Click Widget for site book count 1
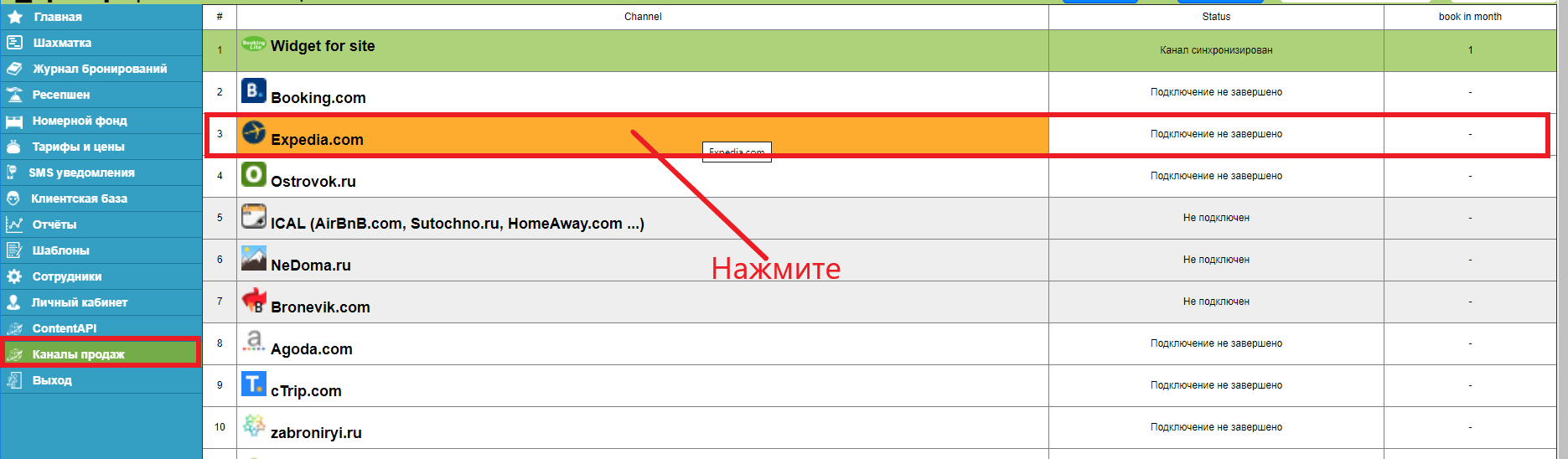The width and height of the screenshot is (1568, 459). 1470,50
